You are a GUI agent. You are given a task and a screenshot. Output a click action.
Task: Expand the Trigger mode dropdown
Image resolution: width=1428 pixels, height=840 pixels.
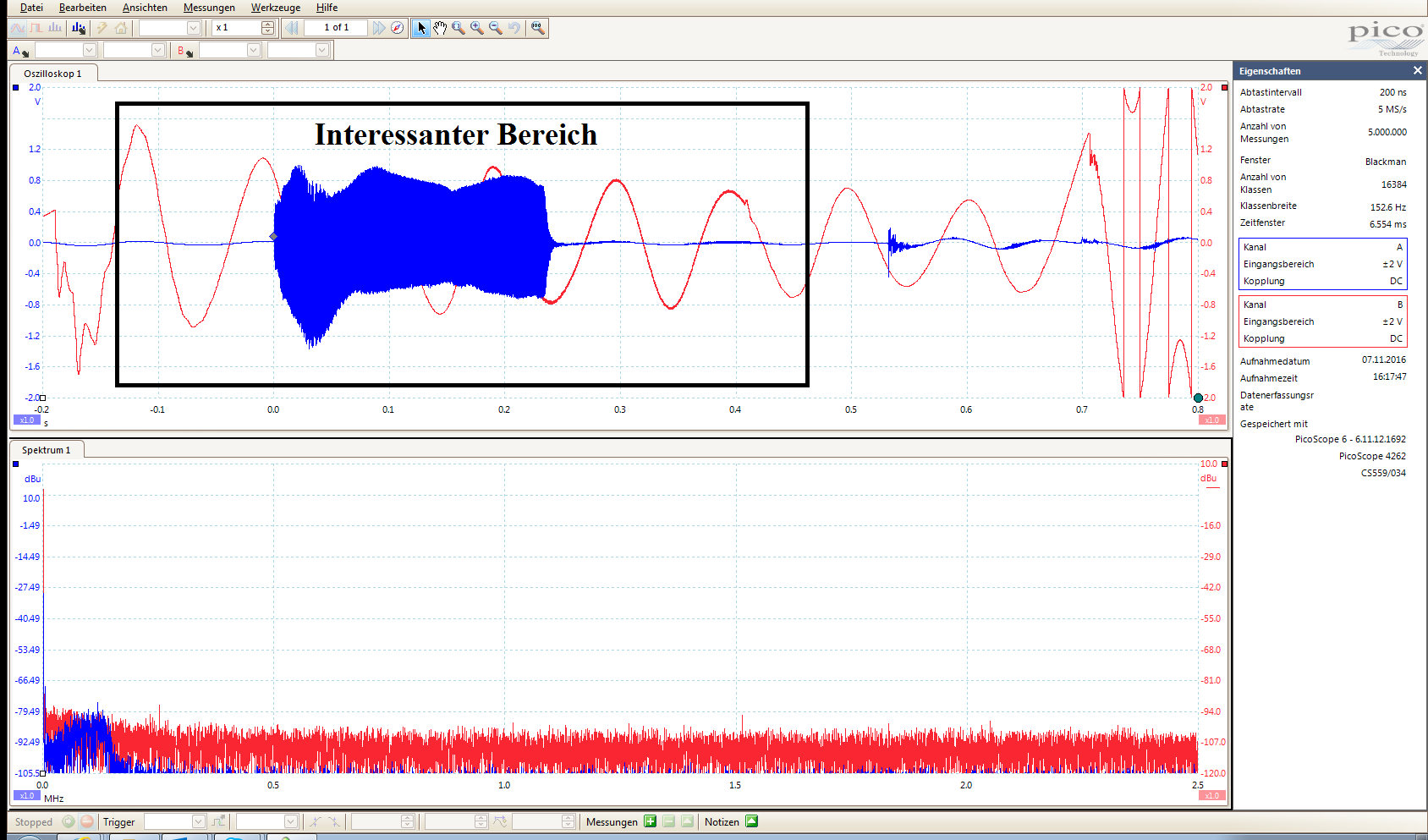198,821
